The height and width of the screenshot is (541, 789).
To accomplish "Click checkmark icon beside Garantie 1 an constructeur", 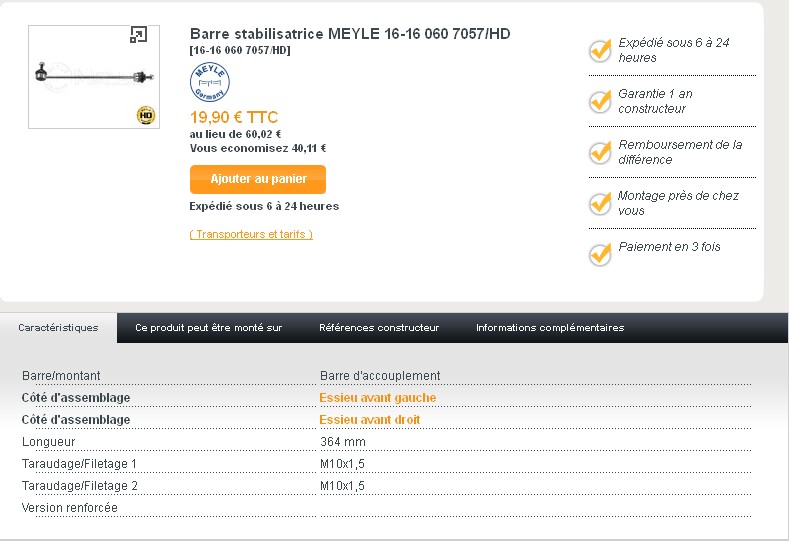I will point(600,101).
